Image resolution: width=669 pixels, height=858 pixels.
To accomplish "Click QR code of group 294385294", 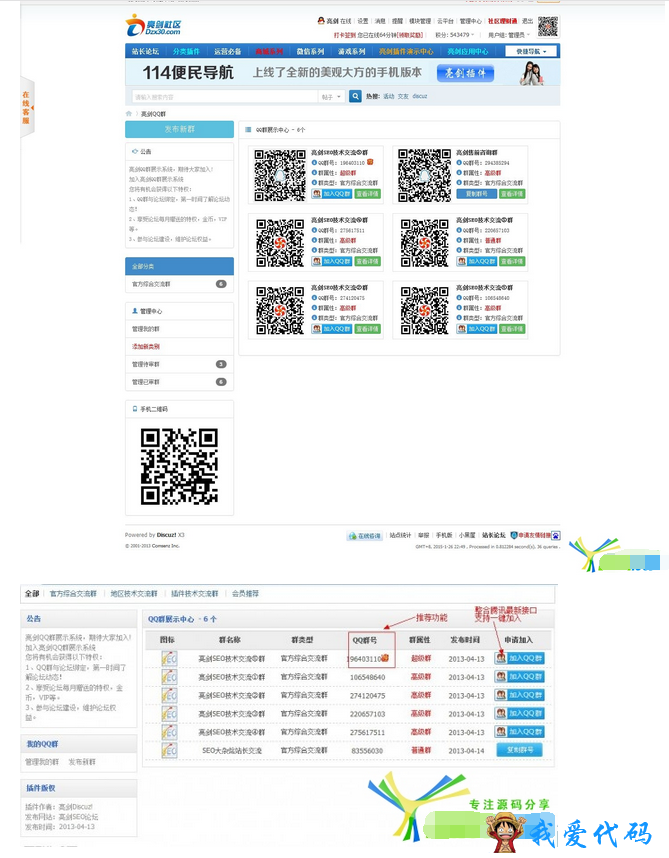I will tap(424, 175).
